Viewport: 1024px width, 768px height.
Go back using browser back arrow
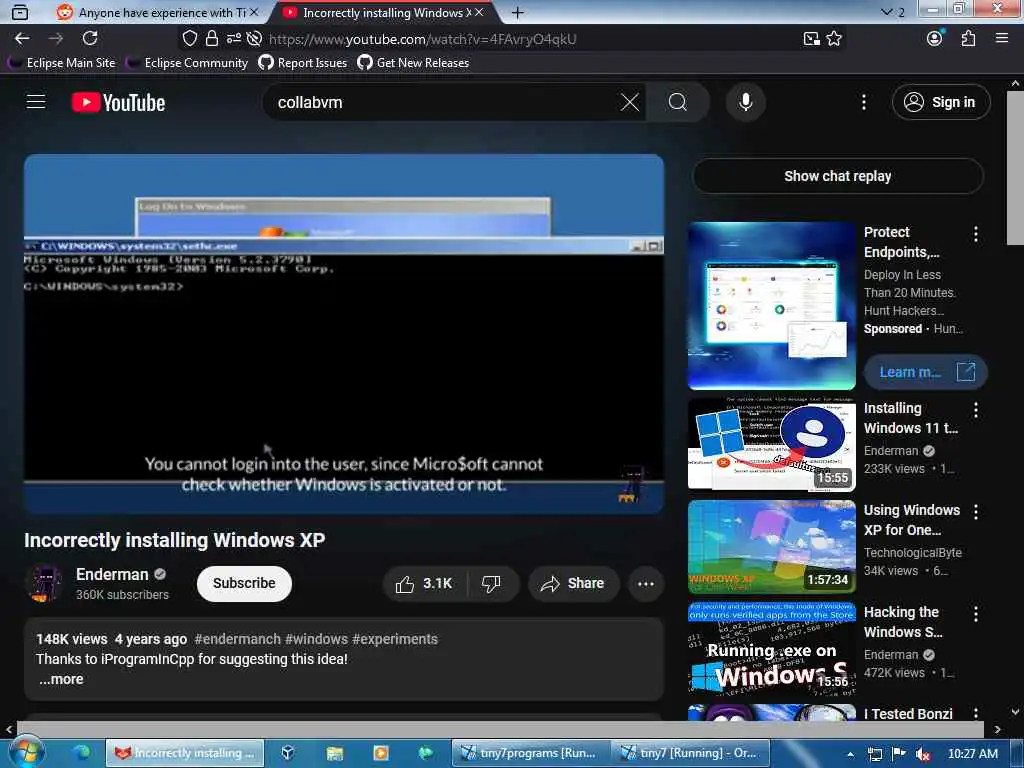tap(22, 39)
